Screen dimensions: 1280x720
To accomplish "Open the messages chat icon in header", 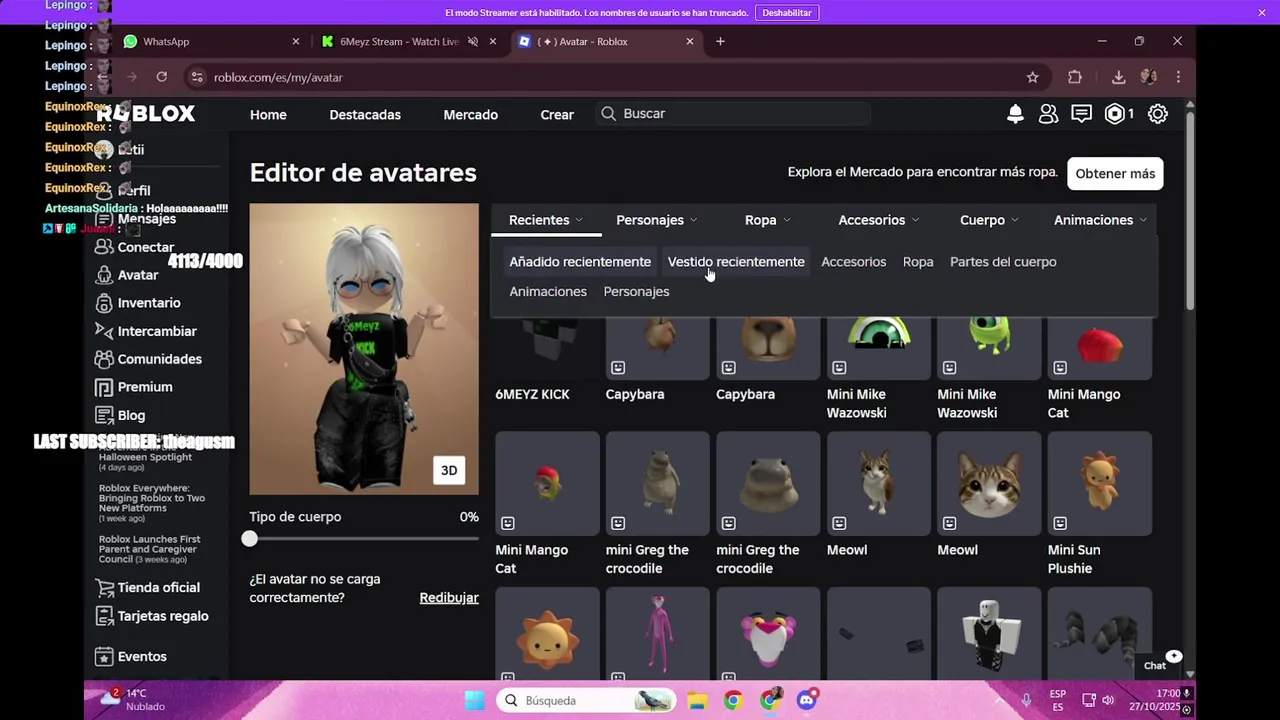I will pos(1081,114).
